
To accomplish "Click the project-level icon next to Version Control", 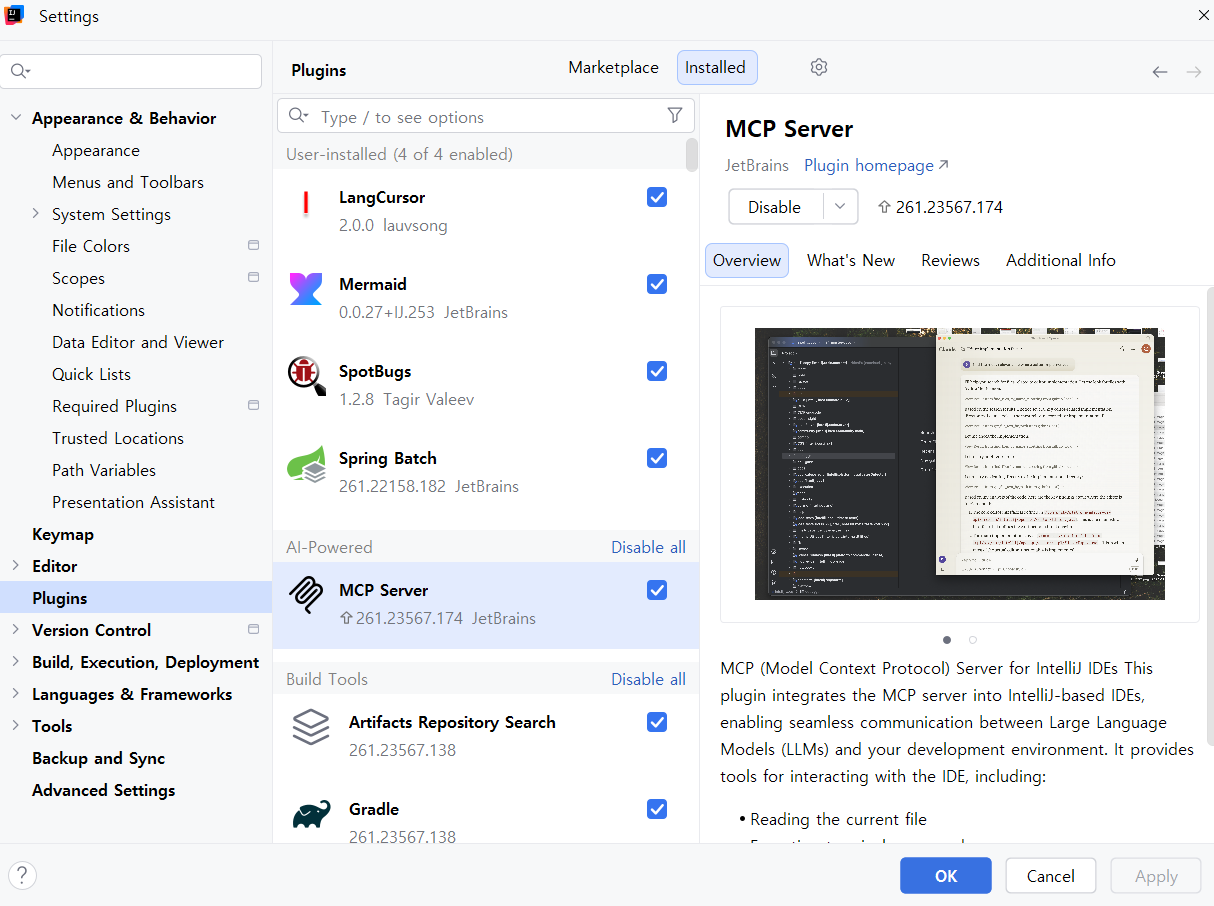I will 254,629.
